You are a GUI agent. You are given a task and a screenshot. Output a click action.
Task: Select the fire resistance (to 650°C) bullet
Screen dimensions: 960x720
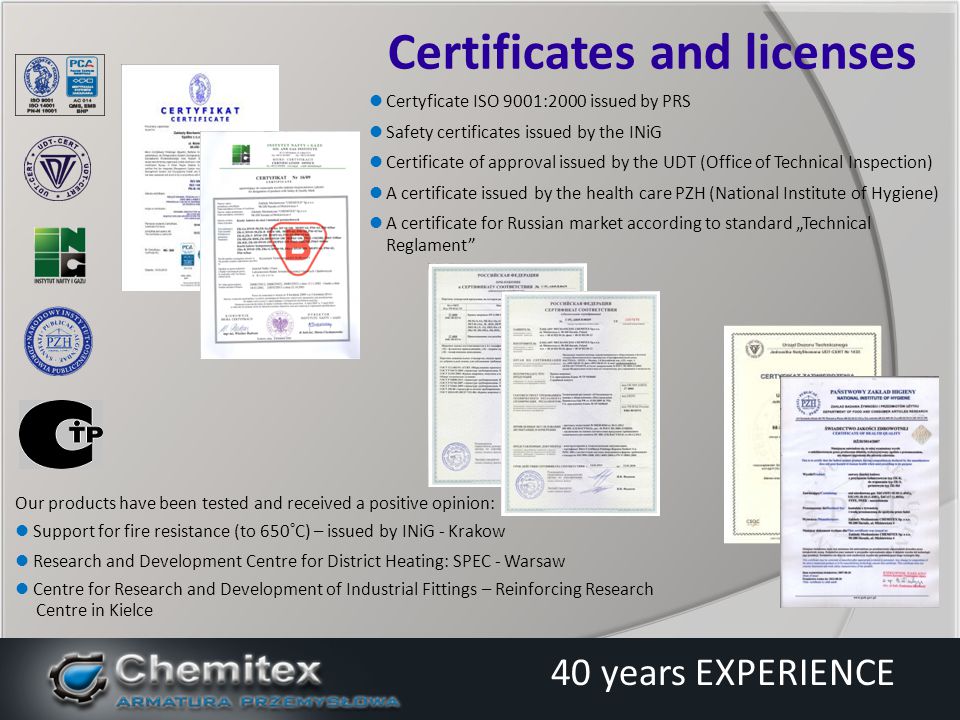coord(269,531)
